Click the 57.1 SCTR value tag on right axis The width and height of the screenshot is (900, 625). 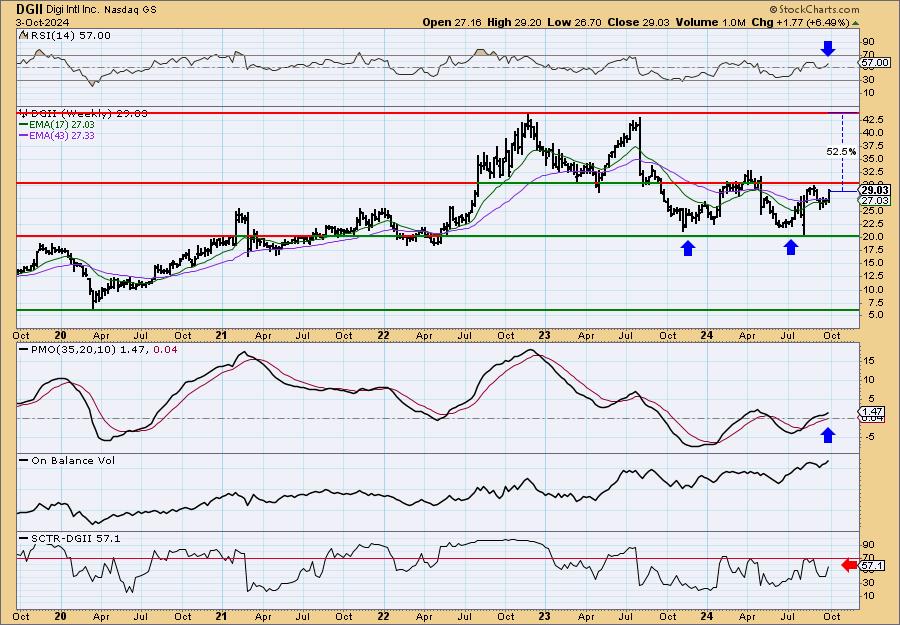[x=872, y=566]
